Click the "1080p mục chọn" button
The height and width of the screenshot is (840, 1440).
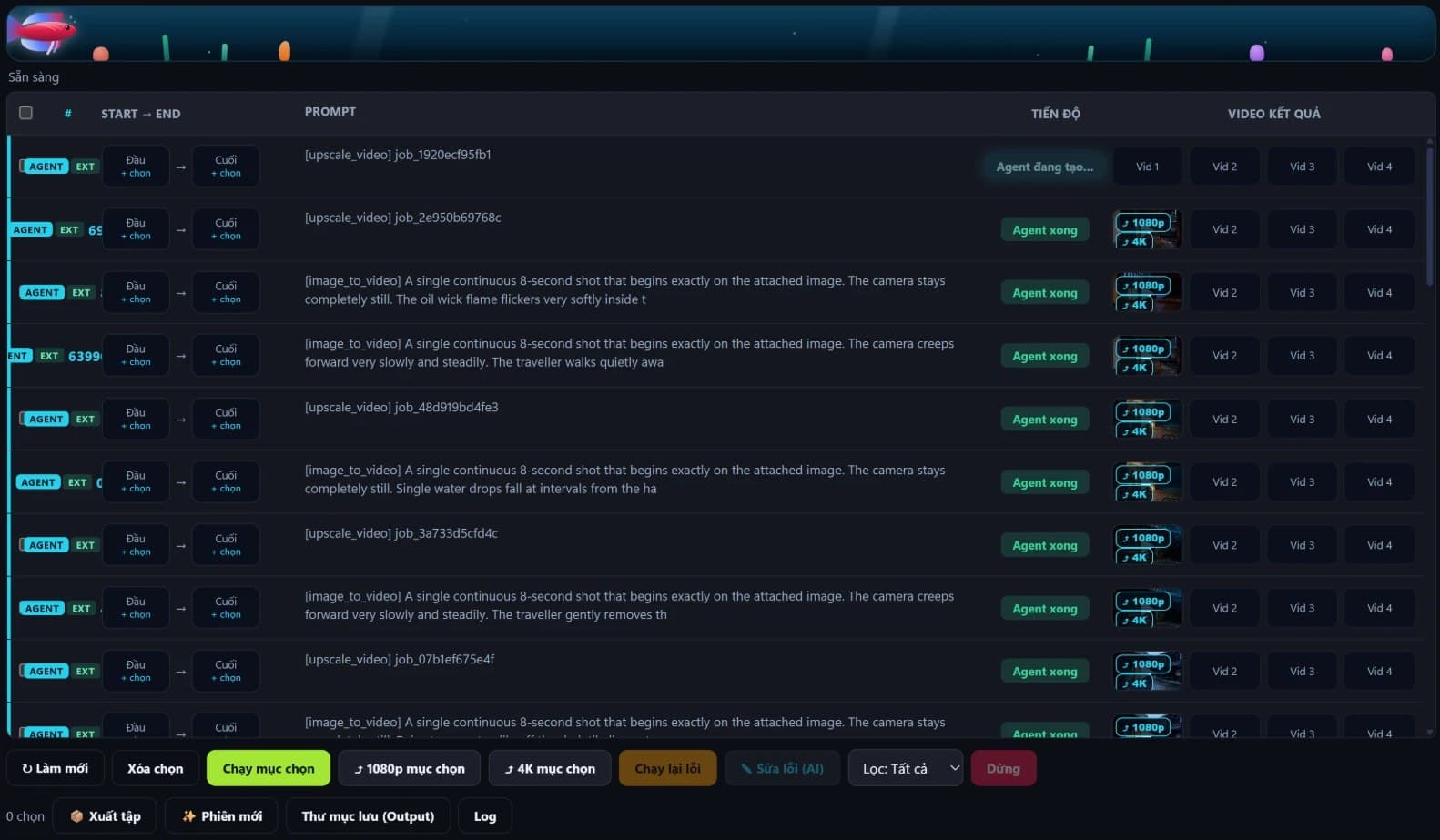(410, 768)
